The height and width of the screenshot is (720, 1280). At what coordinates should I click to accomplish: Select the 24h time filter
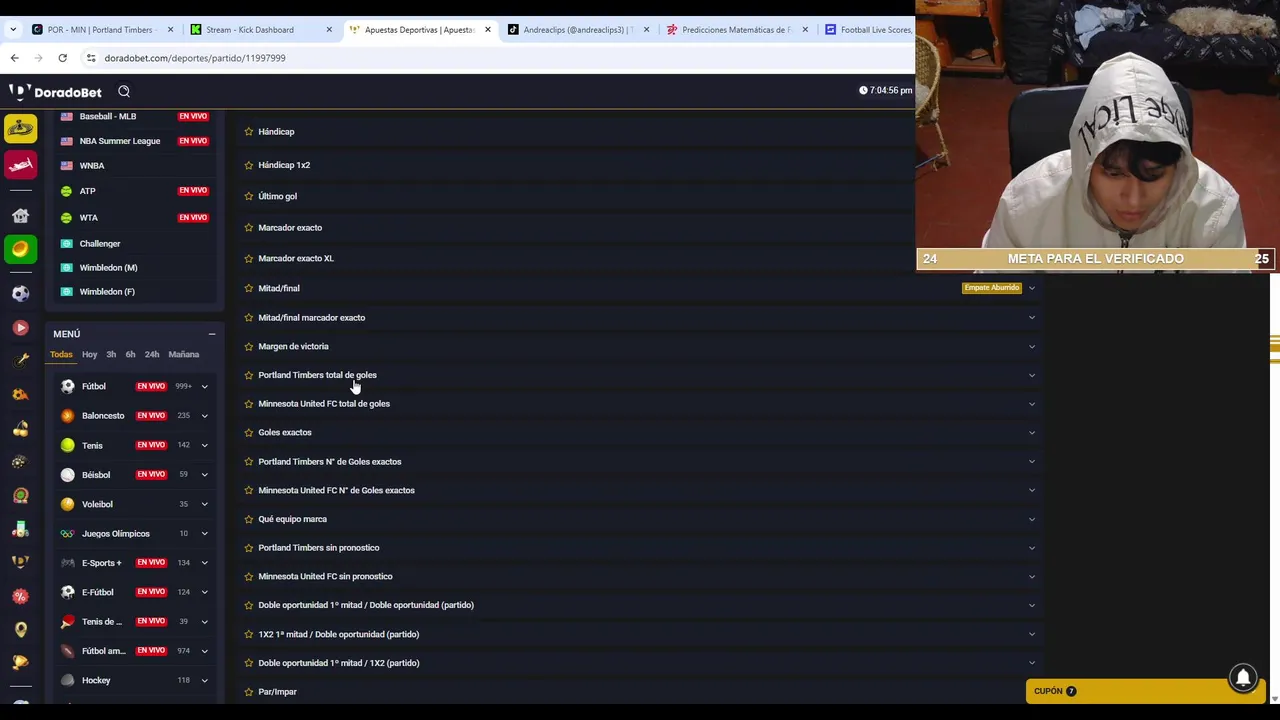(152, 354)
